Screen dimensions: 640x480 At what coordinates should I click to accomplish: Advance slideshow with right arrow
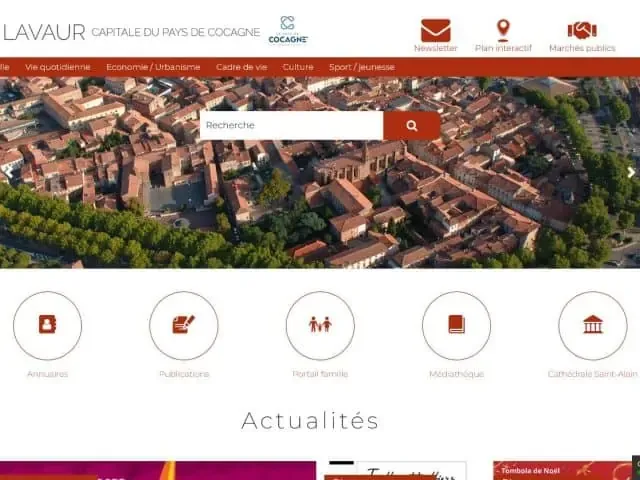(631, 172)
